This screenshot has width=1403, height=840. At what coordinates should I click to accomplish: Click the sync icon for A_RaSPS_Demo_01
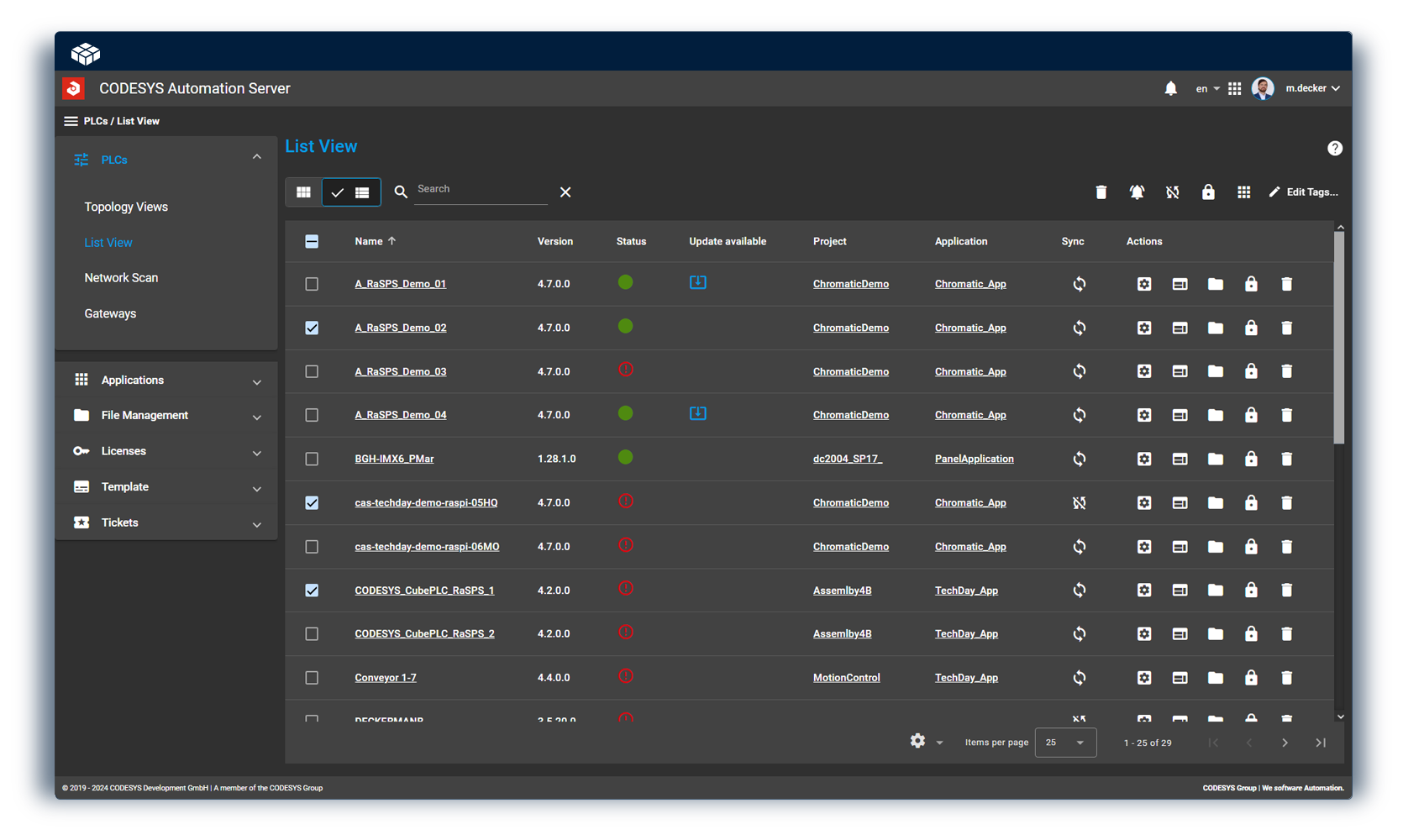1079,284
